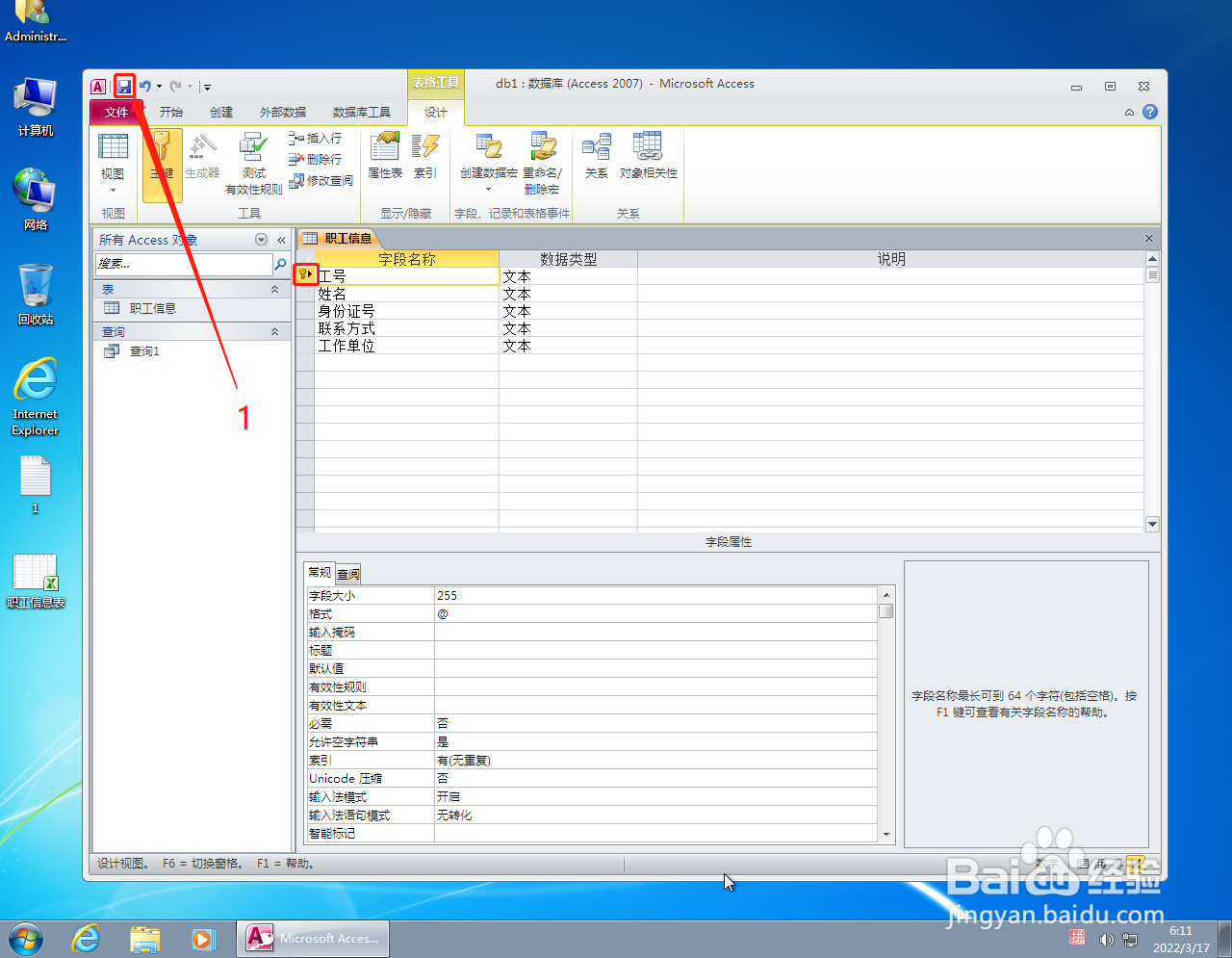Click 插入行 insert rows button
This screenshot has height=958, width=1232.
click(316, 139)
